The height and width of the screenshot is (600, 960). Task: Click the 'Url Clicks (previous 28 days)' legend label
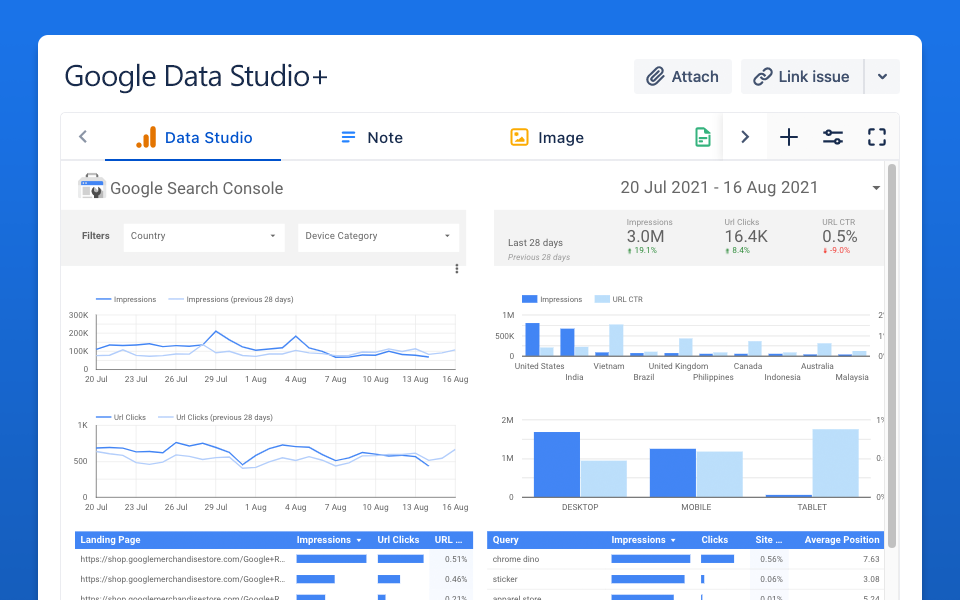click(224, 418)
